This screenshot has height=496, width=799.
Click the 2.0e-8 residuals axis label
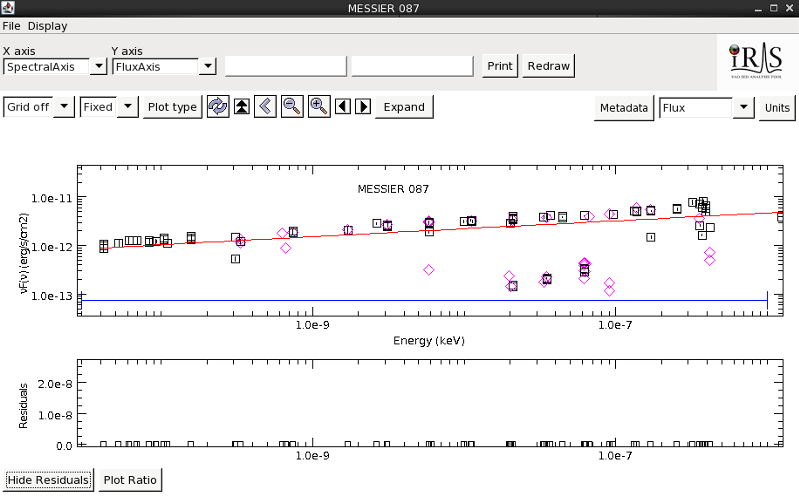(55, 384)
